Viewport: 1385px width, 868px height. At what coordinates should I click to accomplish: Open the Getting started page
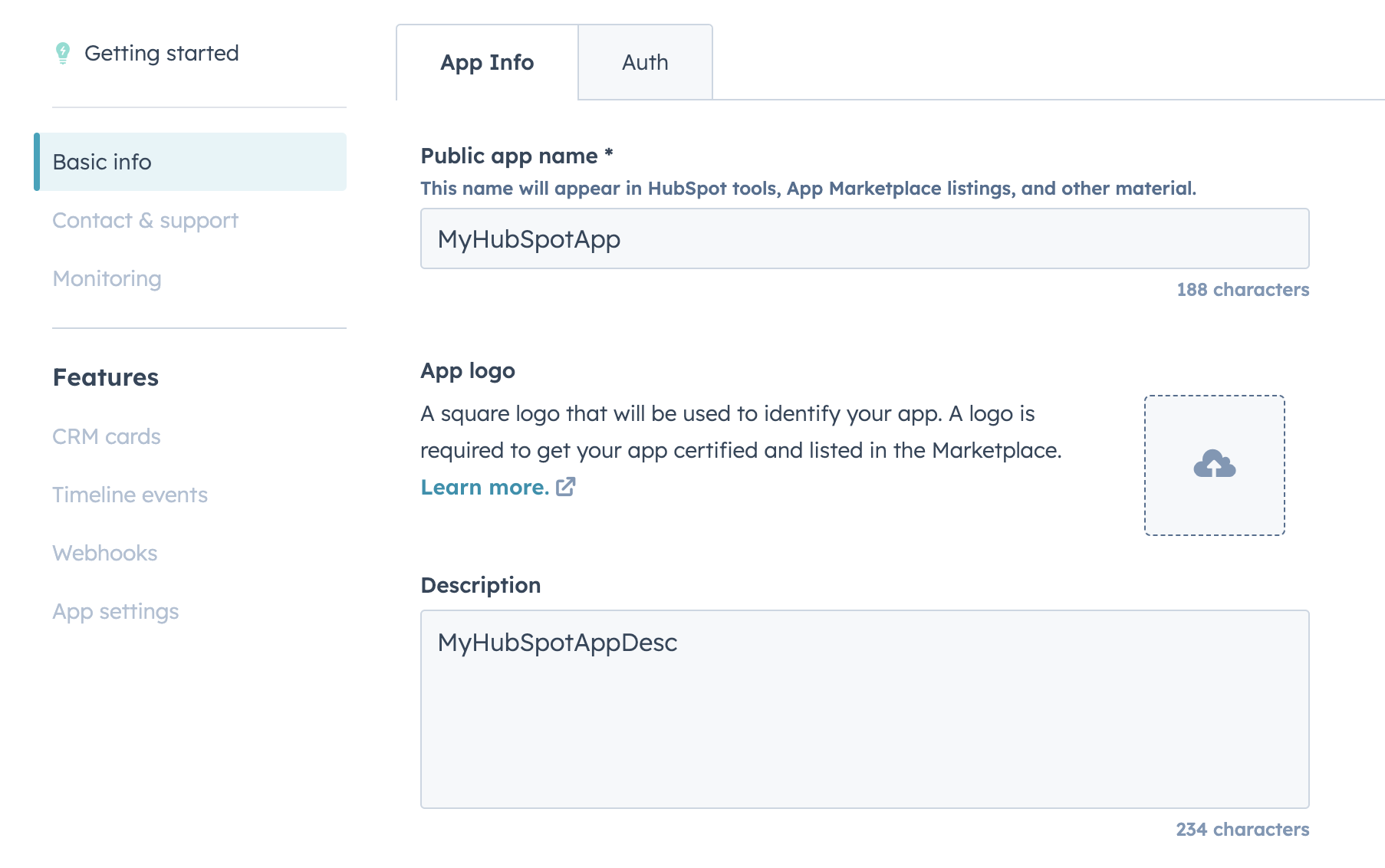pos(161,53)
